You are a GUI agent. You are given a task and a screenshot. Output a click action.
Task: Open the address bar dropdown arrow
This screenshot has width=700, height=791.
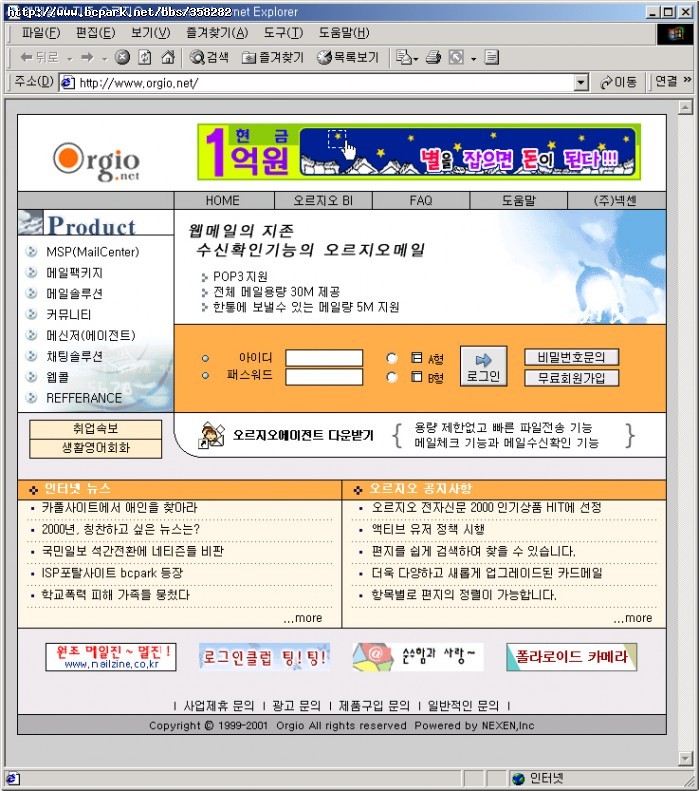tap(581, 82)
